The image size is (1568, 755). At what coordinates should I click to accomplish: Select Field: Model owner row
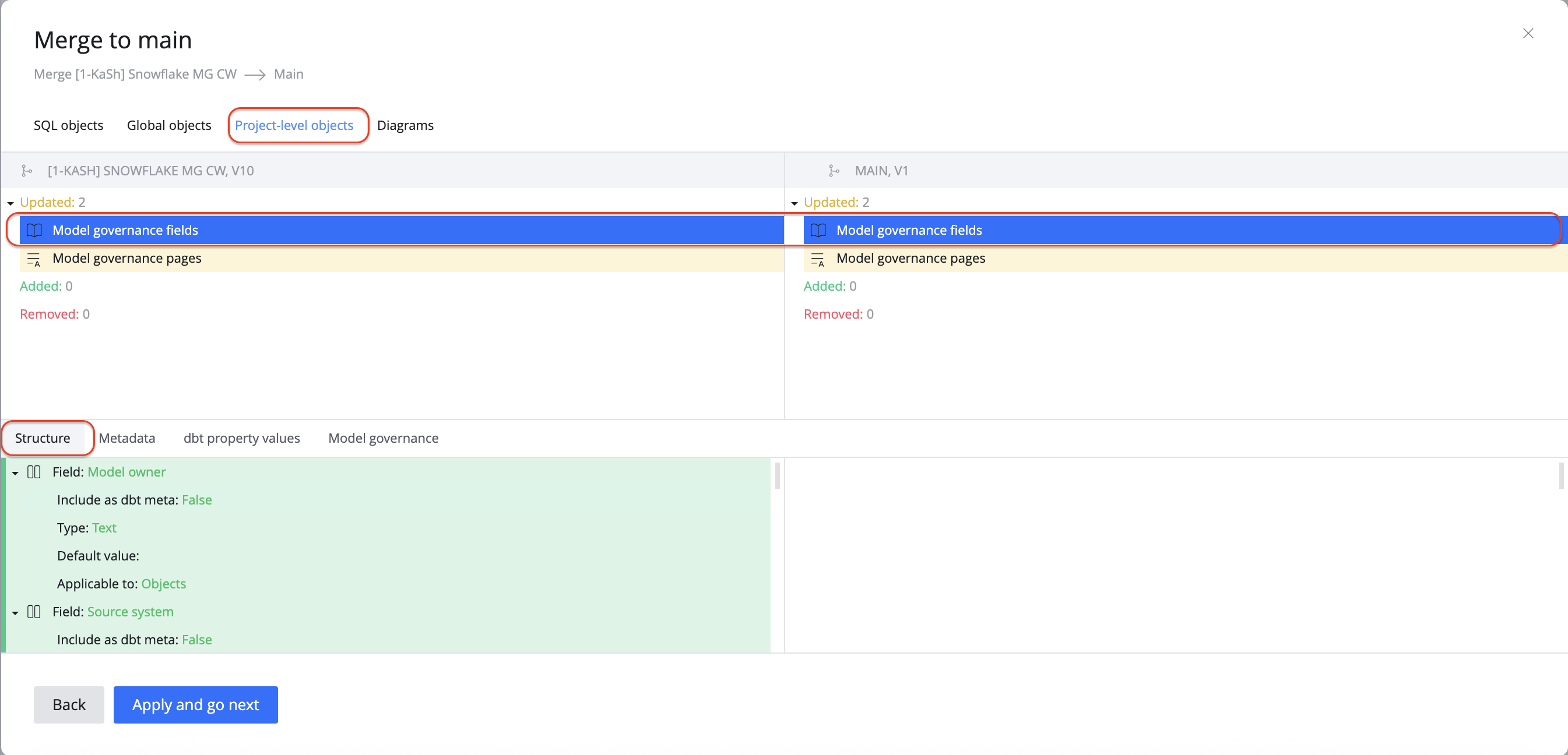pos(388,472)
